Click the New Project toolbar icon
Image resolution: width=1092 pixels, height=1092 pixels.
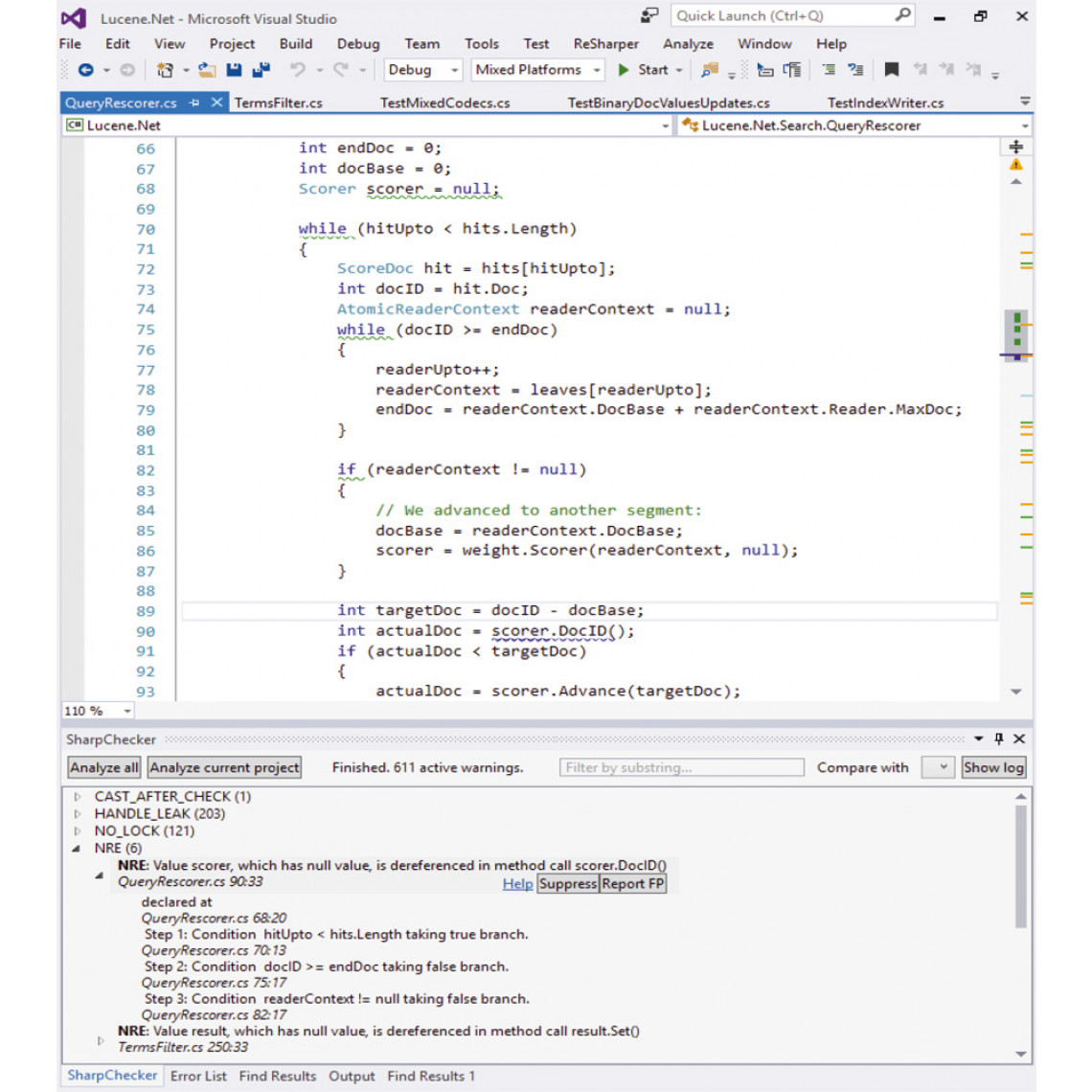point(165,70)
